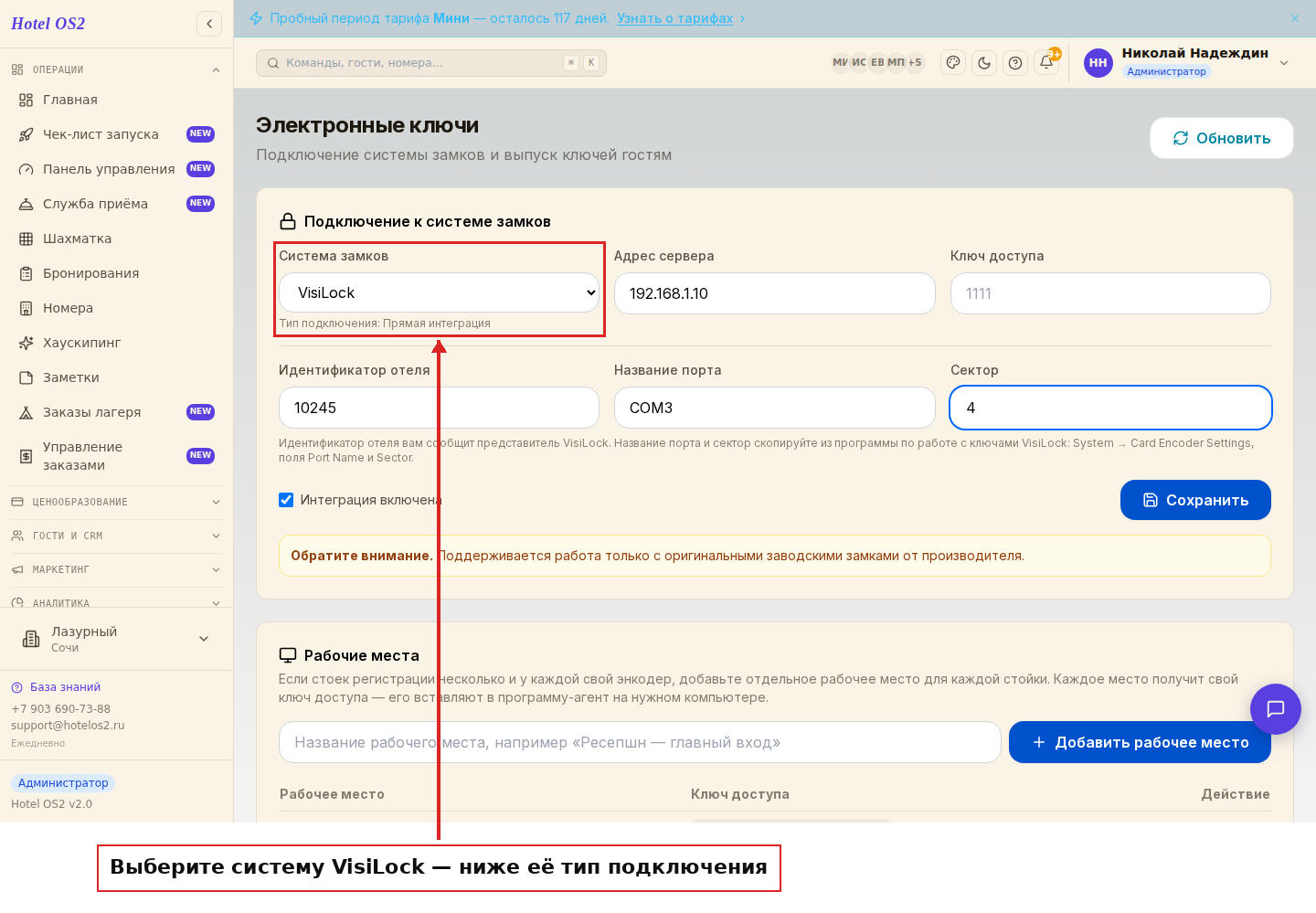Click the МИ user avatar
The height and width of the screenshot is (913, 1316).
click(840, 63)
